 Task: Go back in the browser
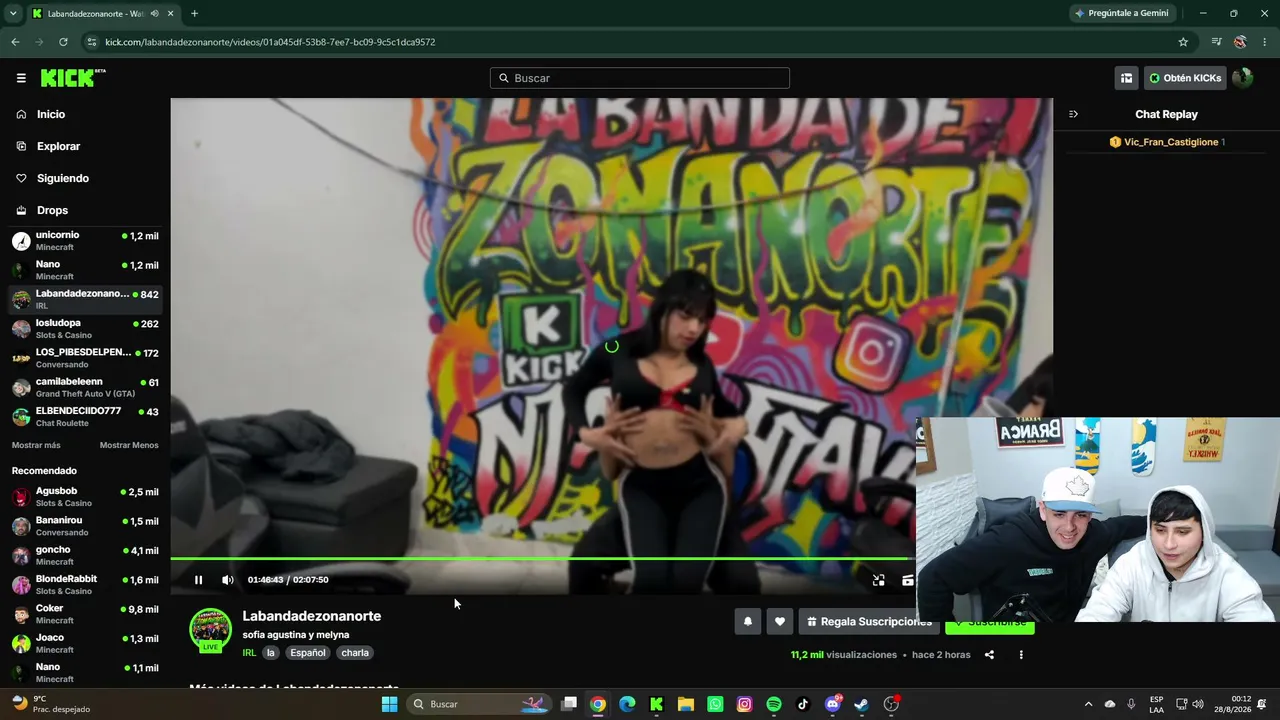(x=15, y=42)
